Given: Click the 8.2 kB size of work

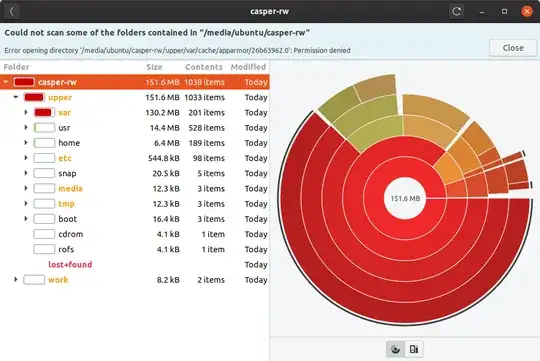Looking at the screenshot, I should coord(168,280).
